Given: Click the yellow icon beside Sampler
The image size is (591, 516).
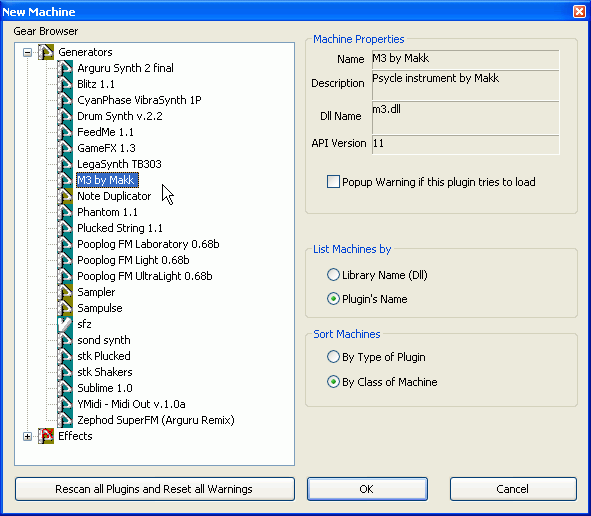Looking at the screenshot, I should pos(65,292).
